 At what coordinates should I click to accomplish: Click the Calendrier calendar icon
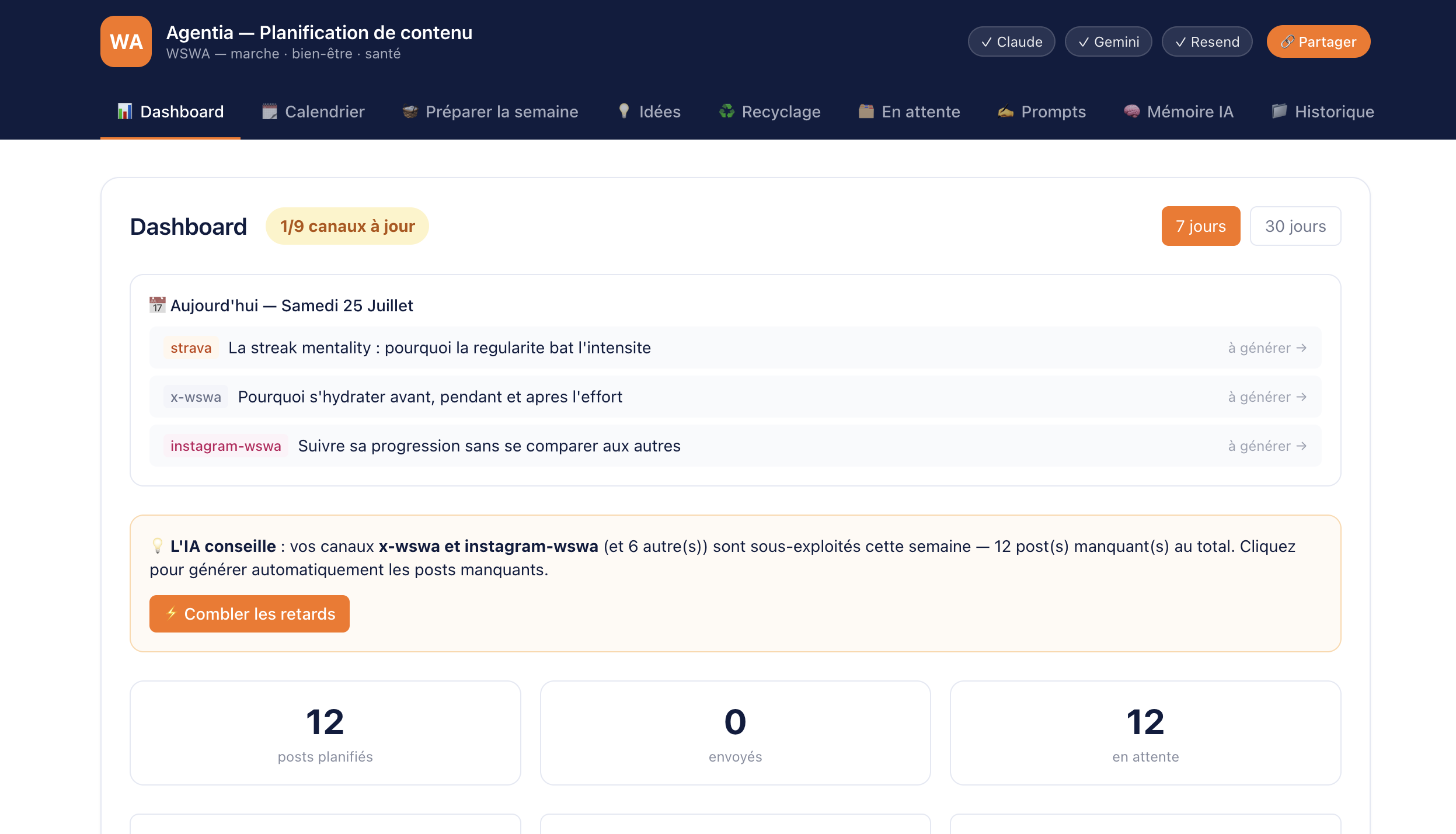tap(269, 111)
